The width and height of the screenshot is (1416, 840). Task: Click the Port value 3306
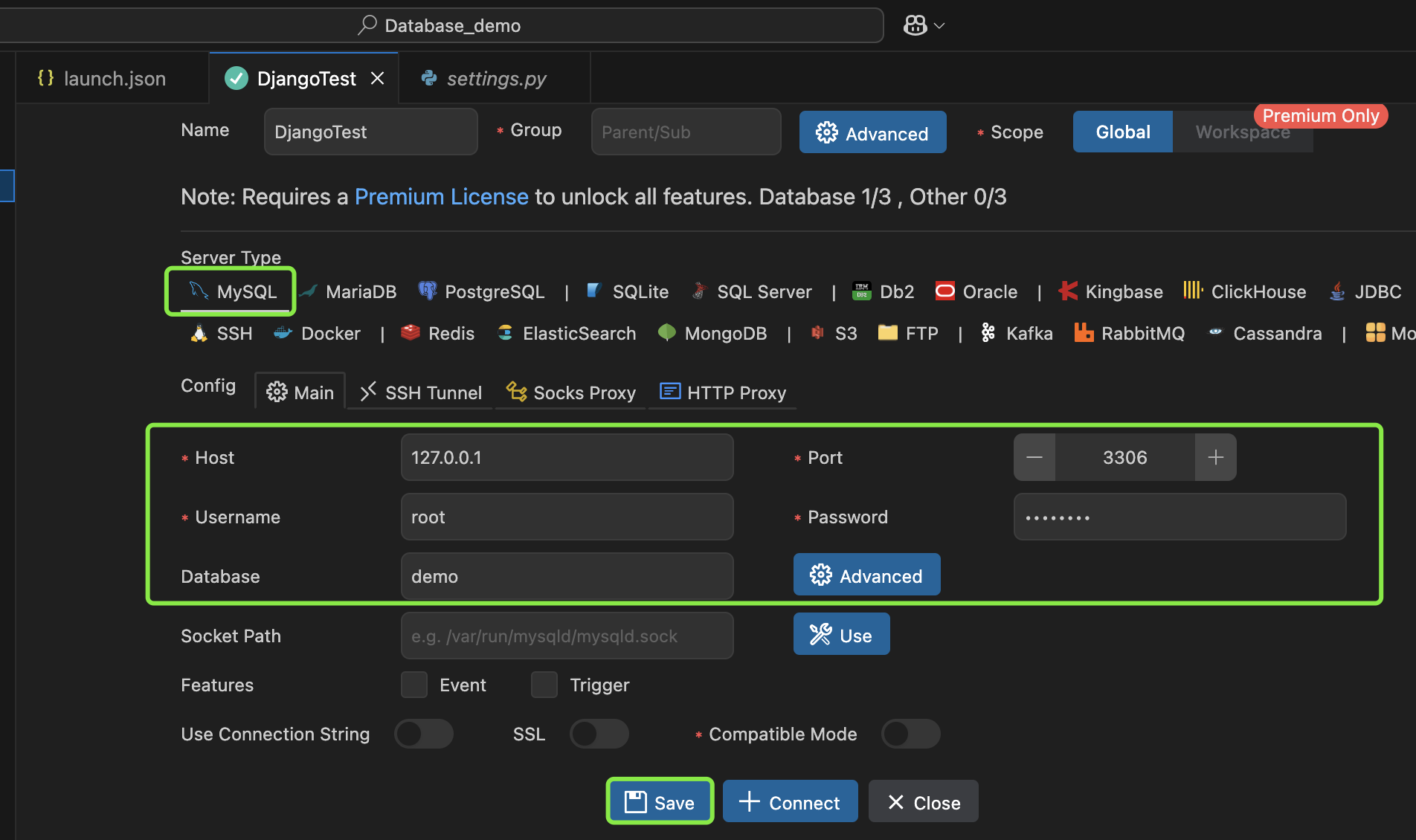[1125, 457]
